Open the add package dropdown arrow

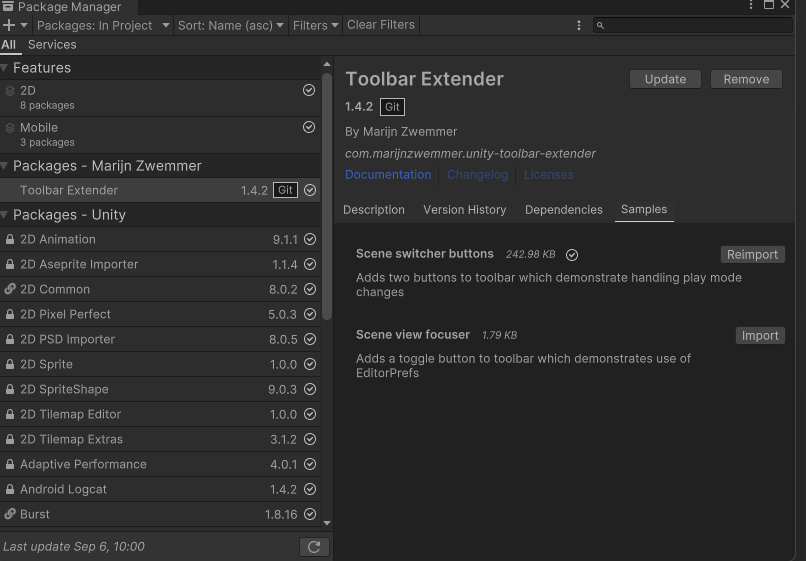coord(24,25)
